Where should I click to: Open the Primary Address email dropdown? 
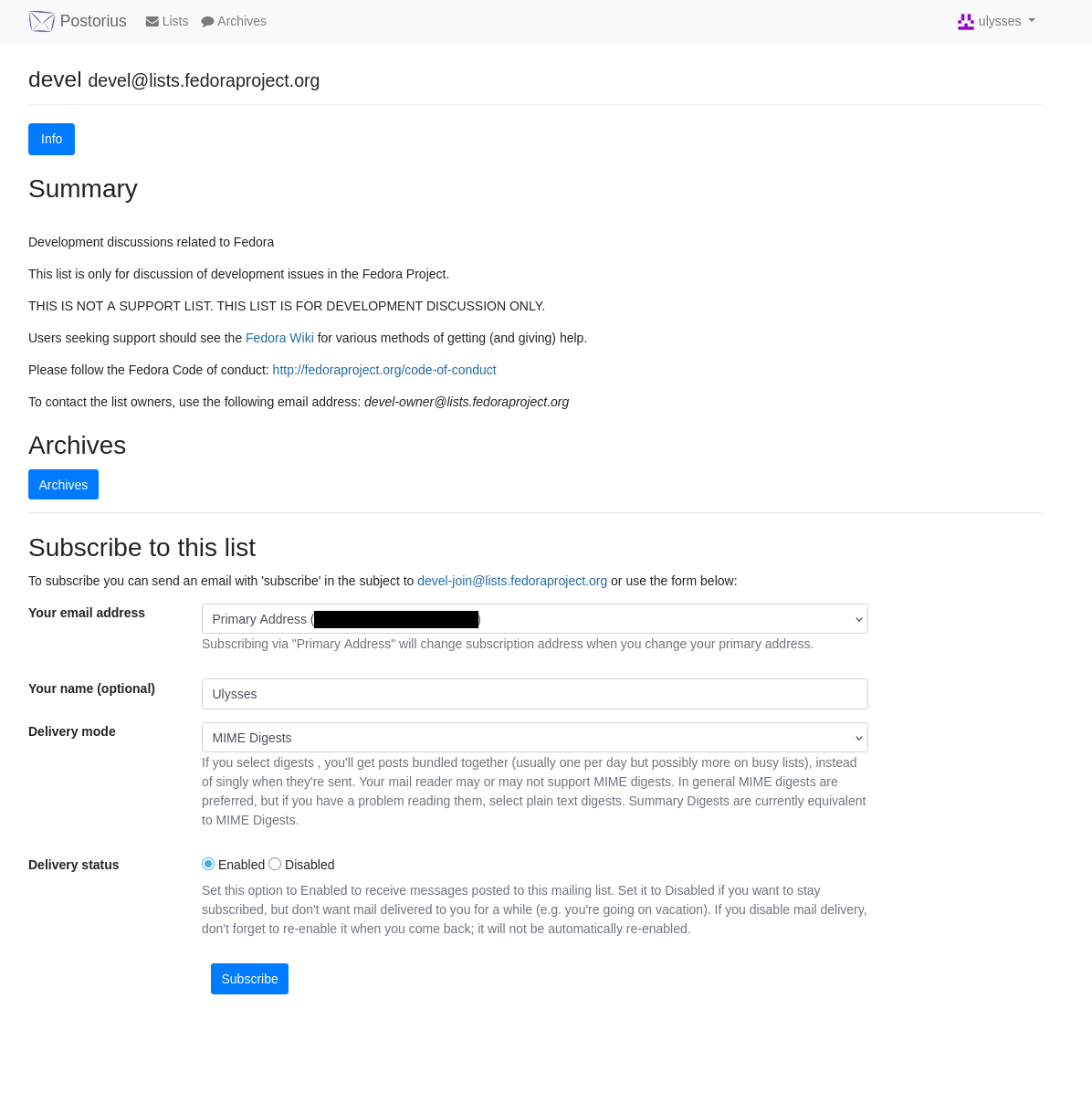[534, 619]
